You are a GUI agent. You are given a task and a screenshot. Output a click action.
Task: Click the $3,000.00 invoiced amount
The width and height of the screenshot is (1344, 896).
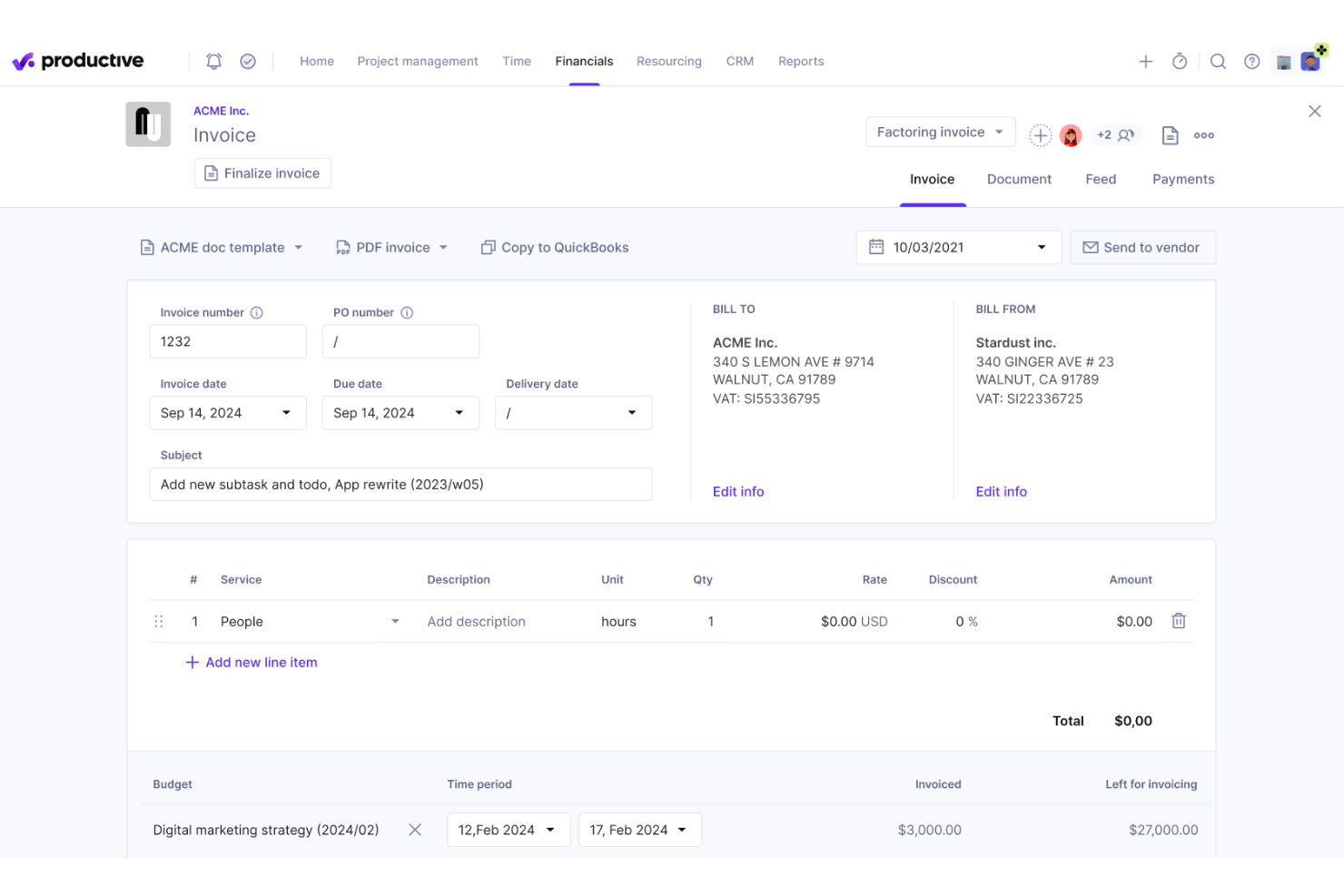click(929, 830)
